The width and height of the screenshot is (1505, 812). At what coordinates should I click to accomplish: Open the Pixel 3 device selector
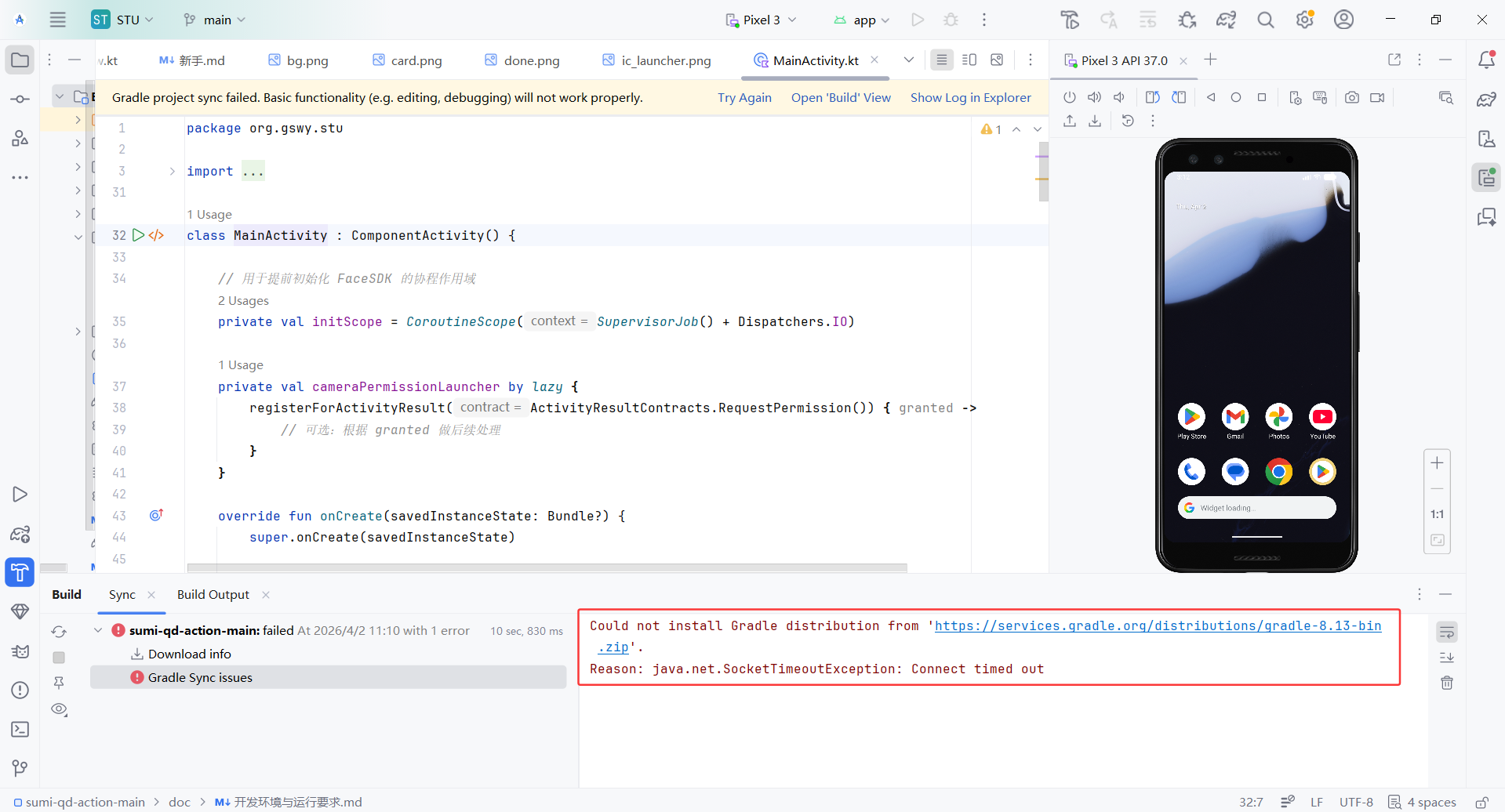761,20
